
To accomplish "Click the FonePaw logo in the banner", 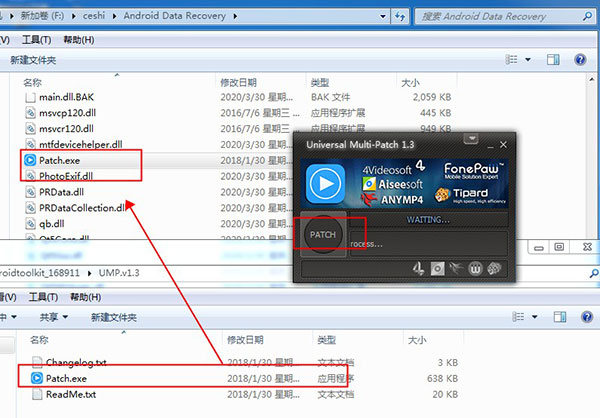I will tap(474, 171).
